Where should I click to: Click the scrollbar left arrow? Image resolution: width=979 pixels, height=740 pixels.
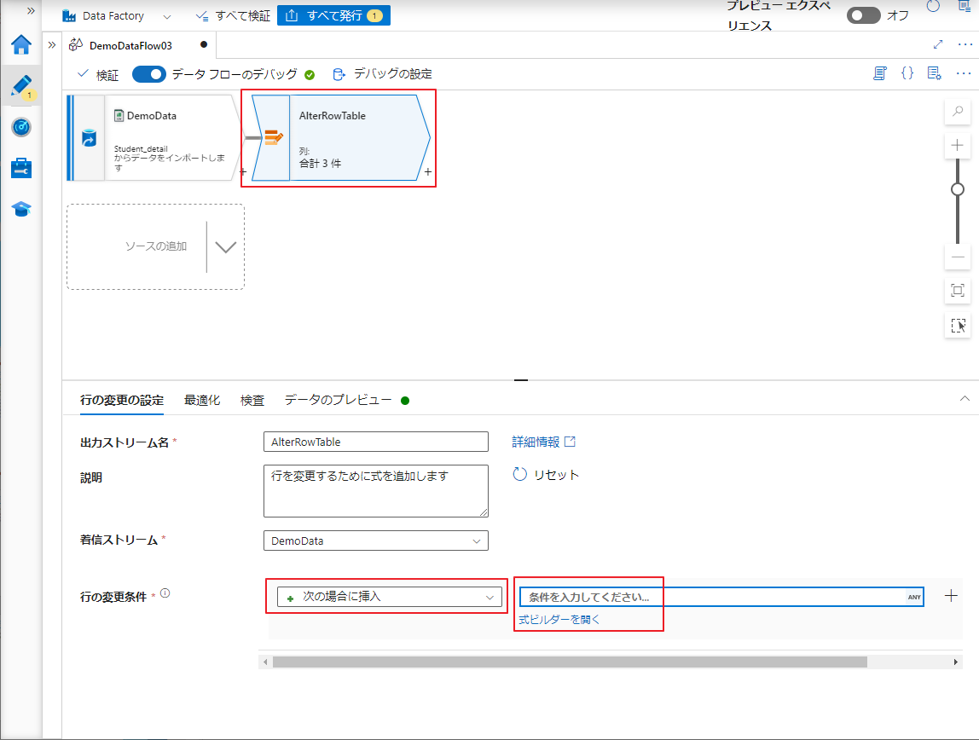point(265,662)
